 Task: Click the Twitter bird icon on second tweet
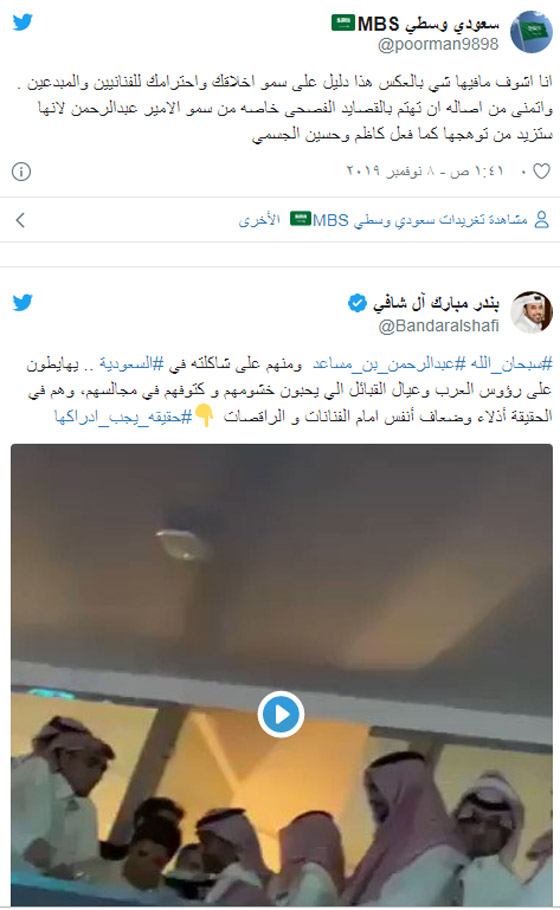point(23,303)
